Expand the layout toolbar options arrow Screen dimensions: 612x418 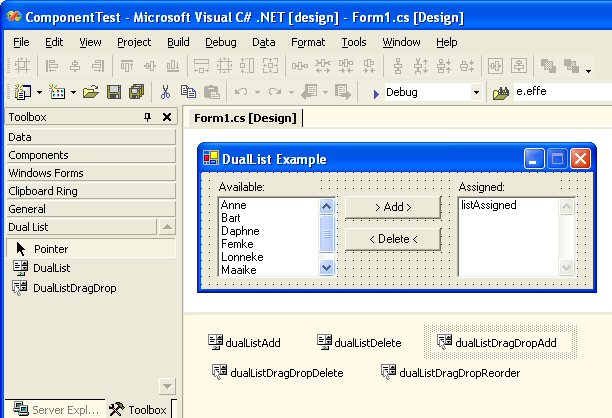point(589,71)
